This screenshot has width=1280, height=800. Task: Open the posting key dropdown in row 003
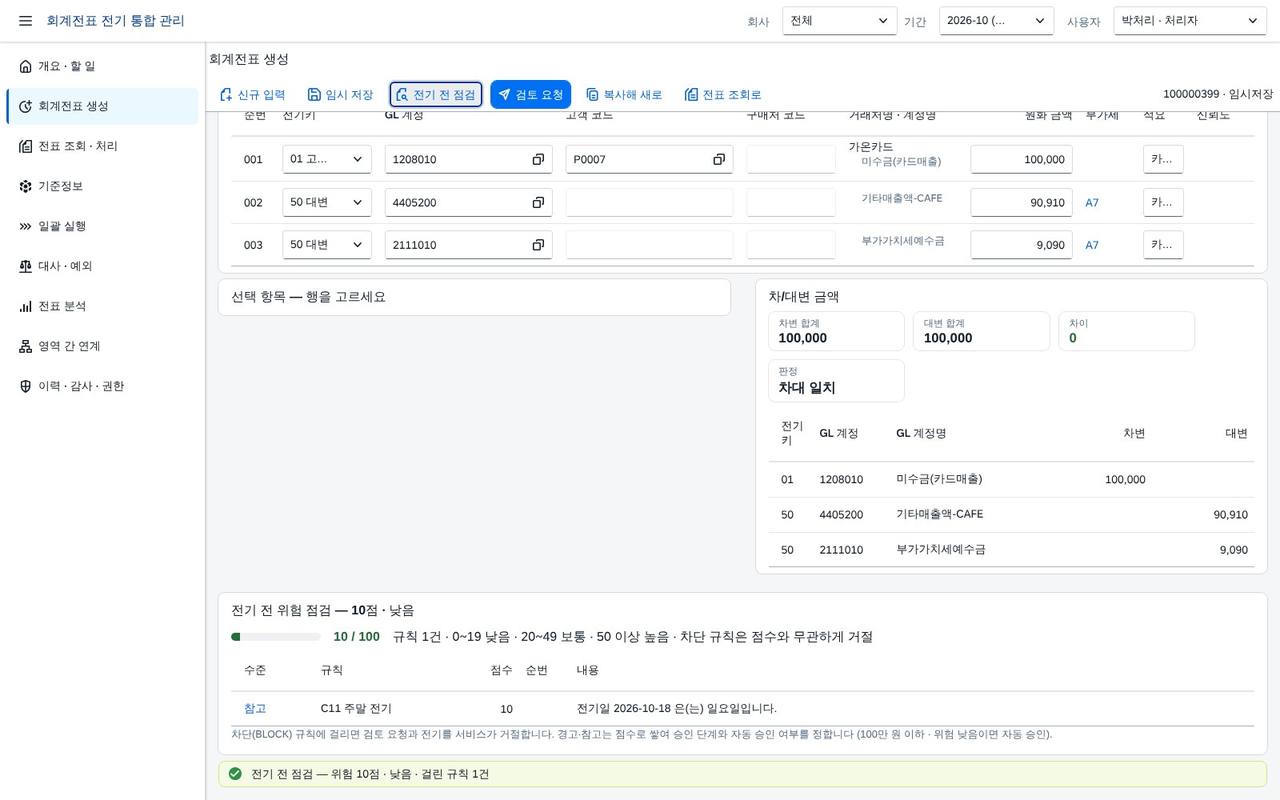pyautogui.click(x=327, y=245)
